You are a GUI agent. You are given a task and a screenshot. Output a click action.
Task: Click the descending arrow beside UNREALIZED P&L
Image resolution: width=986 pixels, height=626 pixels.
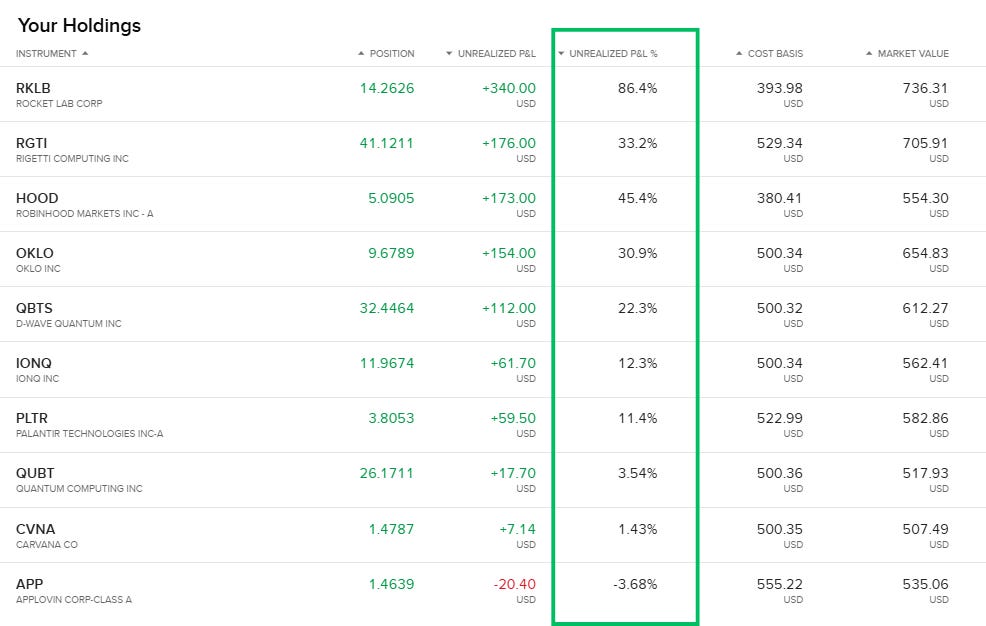[449, 53]
